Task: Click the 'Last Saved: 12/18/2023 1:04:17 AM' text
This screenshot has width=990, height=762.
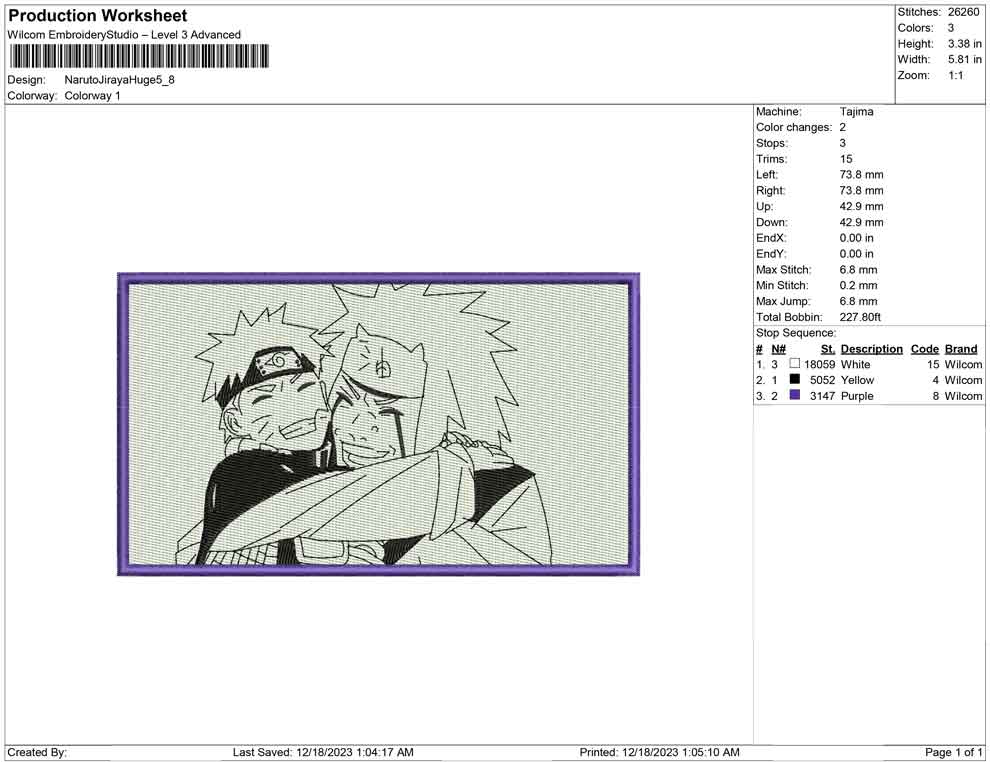Action: (x=323, y=753)
